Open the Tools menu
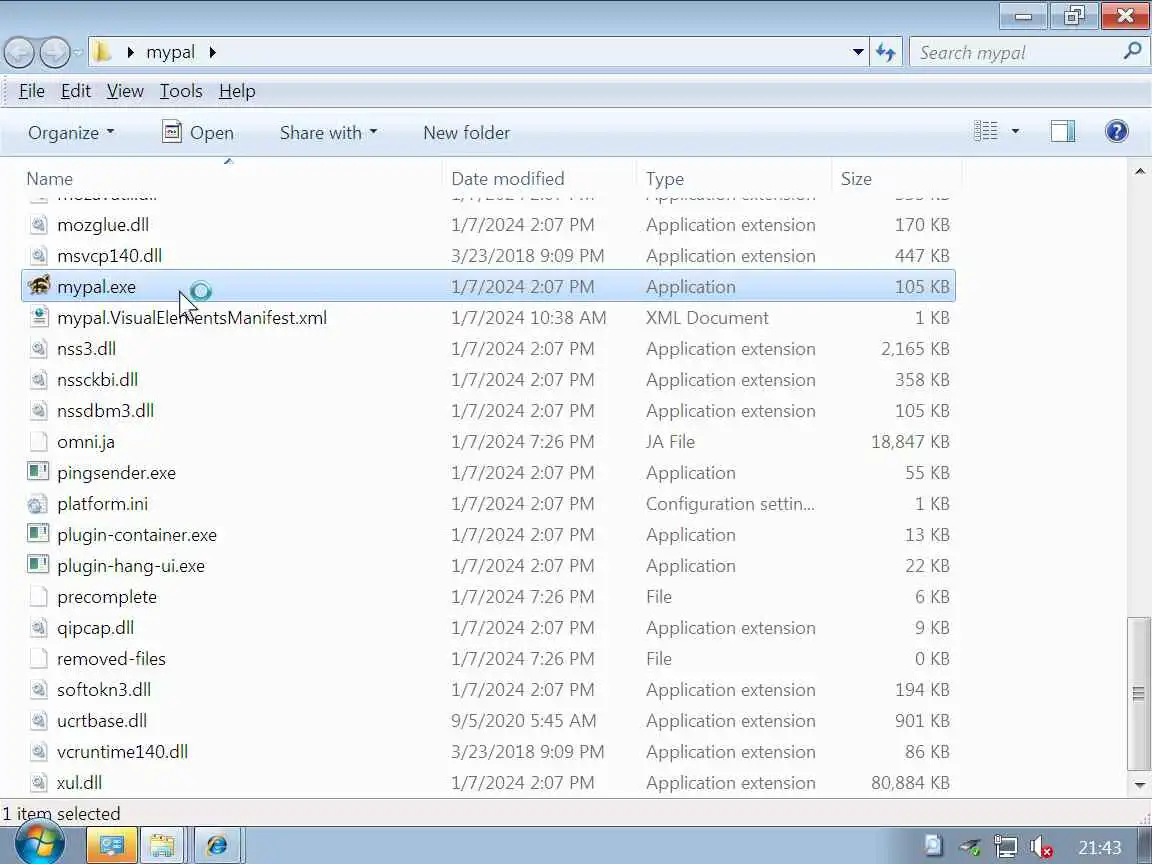1152x864 pixels. (181, 91)
